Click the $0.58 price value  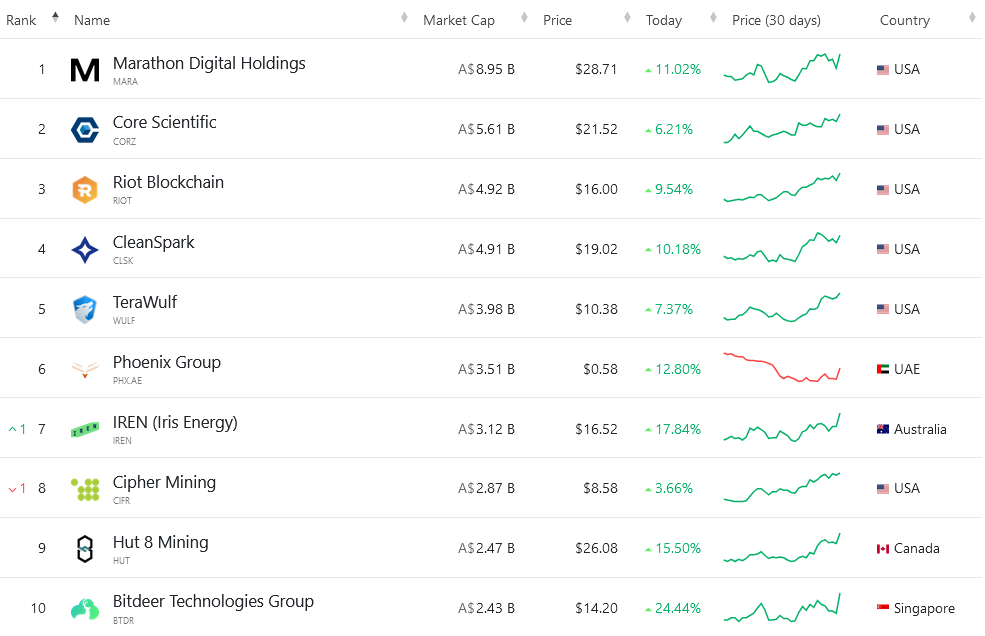click(x=601, y=370)
